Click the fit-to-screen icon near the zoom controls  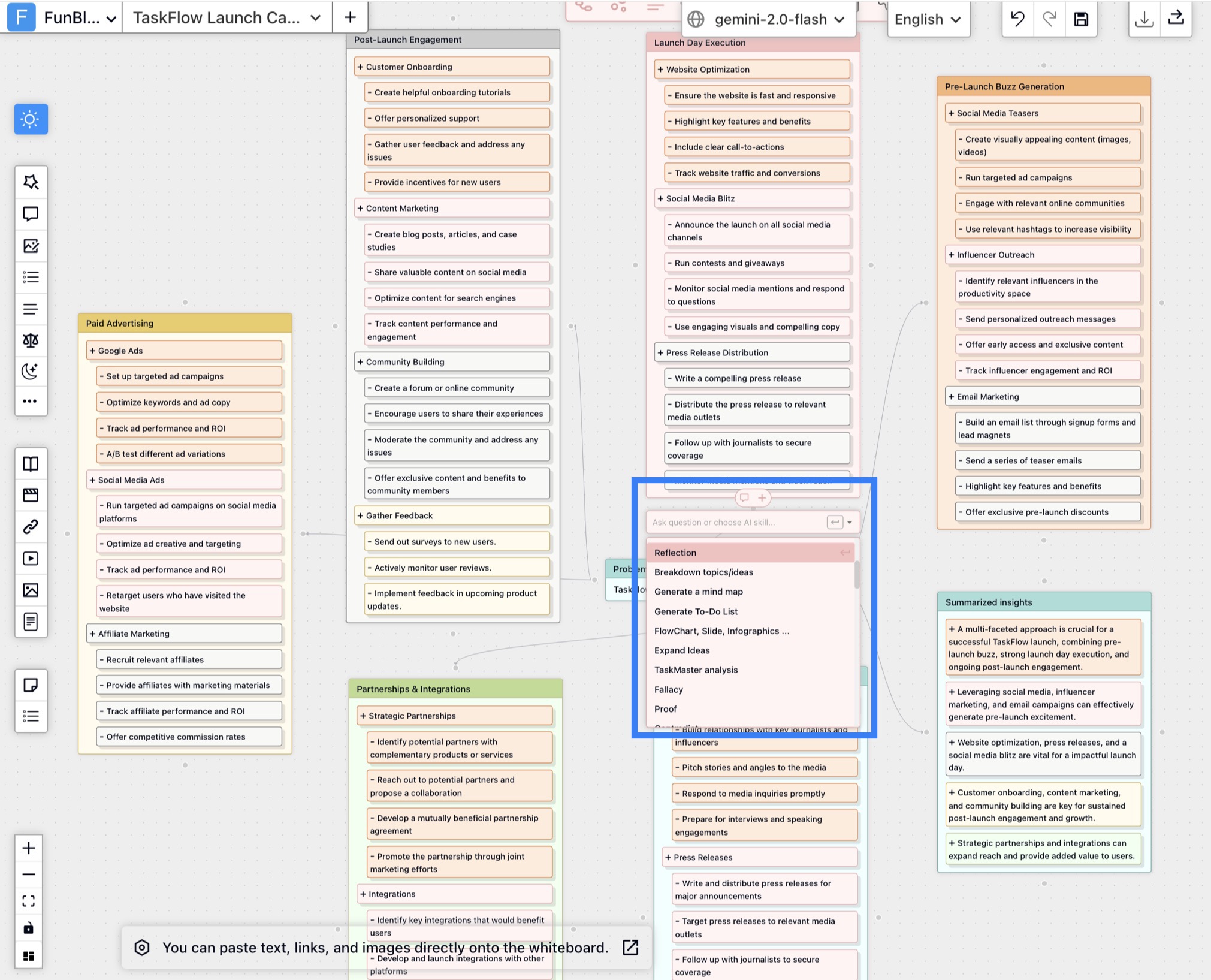pyautogui.click(x=28, y=901)
